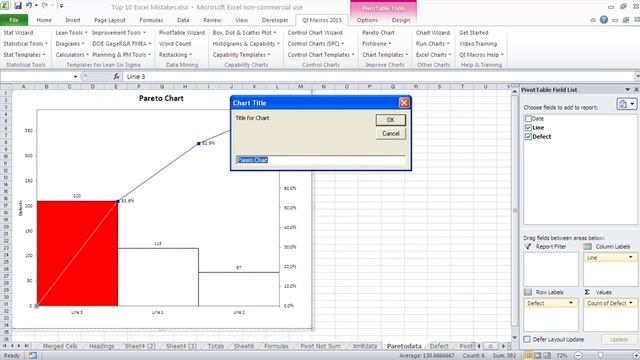Image resolution: width=640 pixels, height=360 pixels.
Task: Click the fx insert function icon
Action: (116, 76)
